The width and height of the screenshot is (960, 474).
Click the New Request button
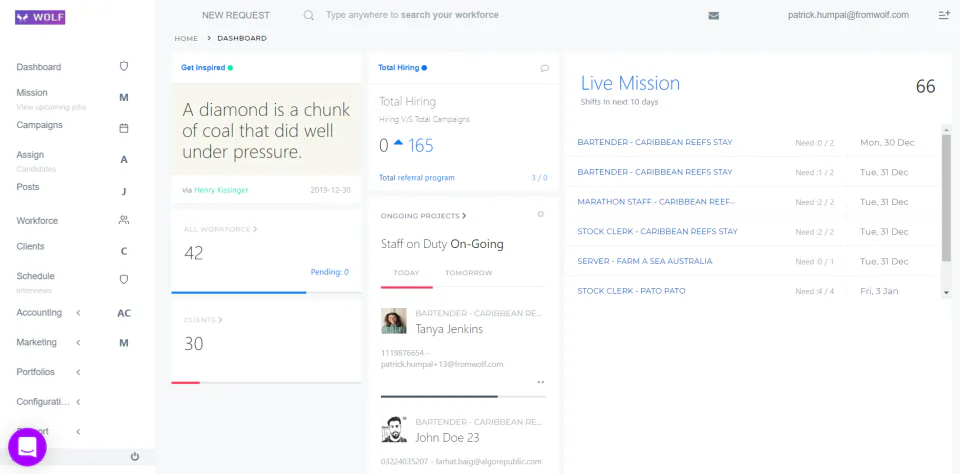[236, 15]
